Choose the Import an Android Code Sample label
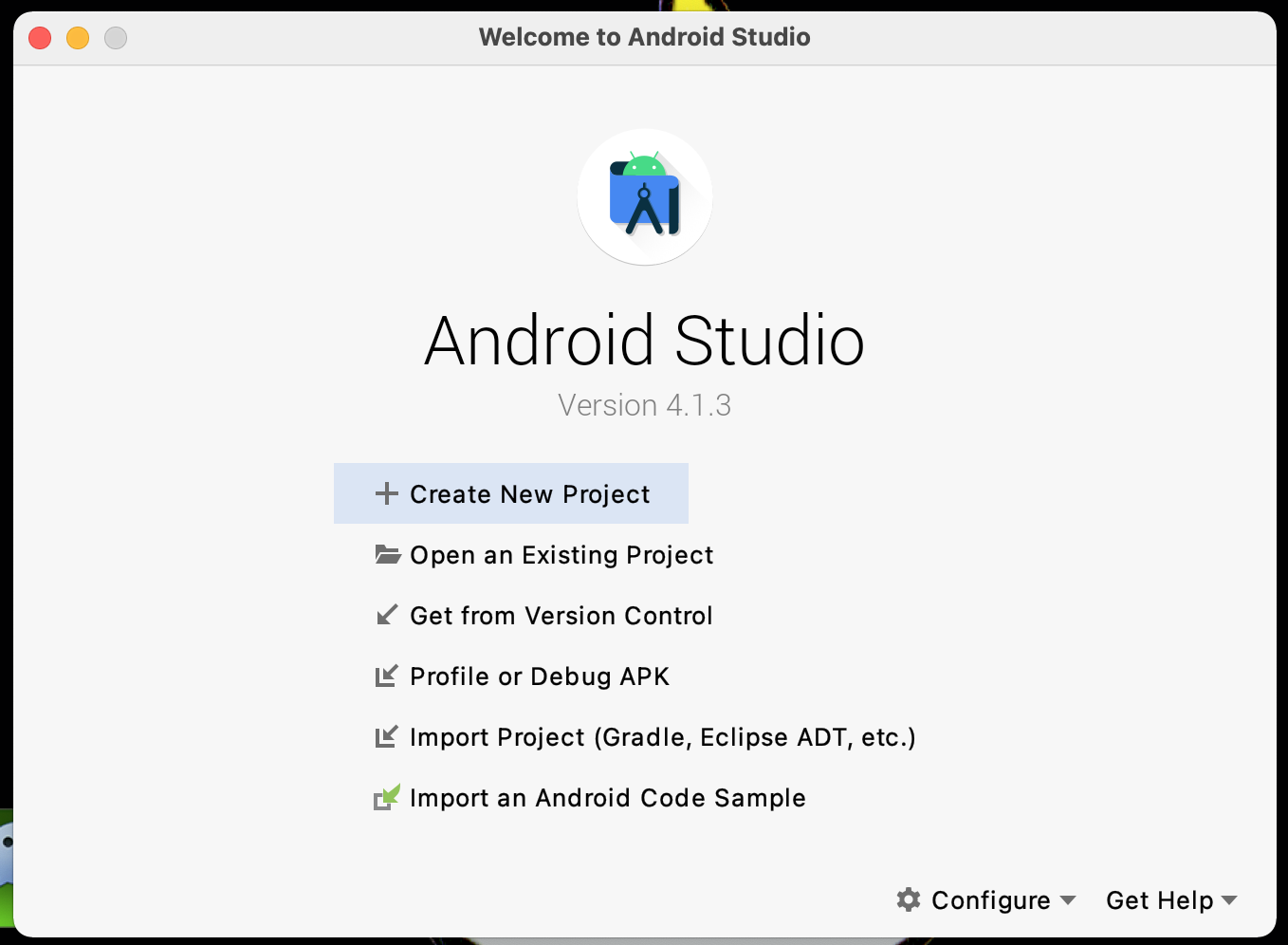Screen dimensions: 1288x945 tap(607, 798)
